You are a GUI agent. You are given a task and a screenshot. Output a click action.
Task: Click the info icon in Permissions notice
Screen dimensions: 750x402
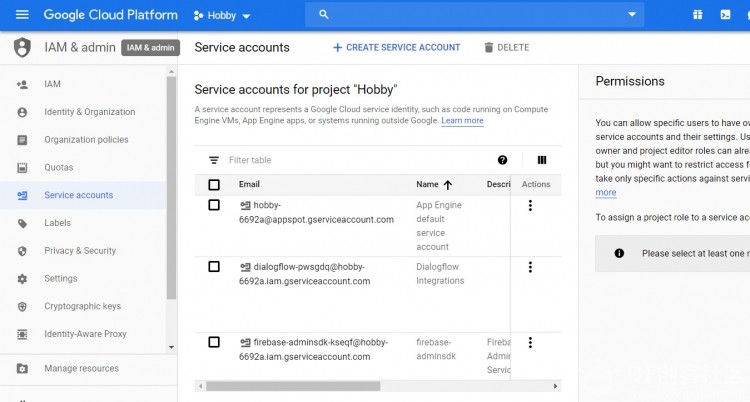tap(619, 254)
